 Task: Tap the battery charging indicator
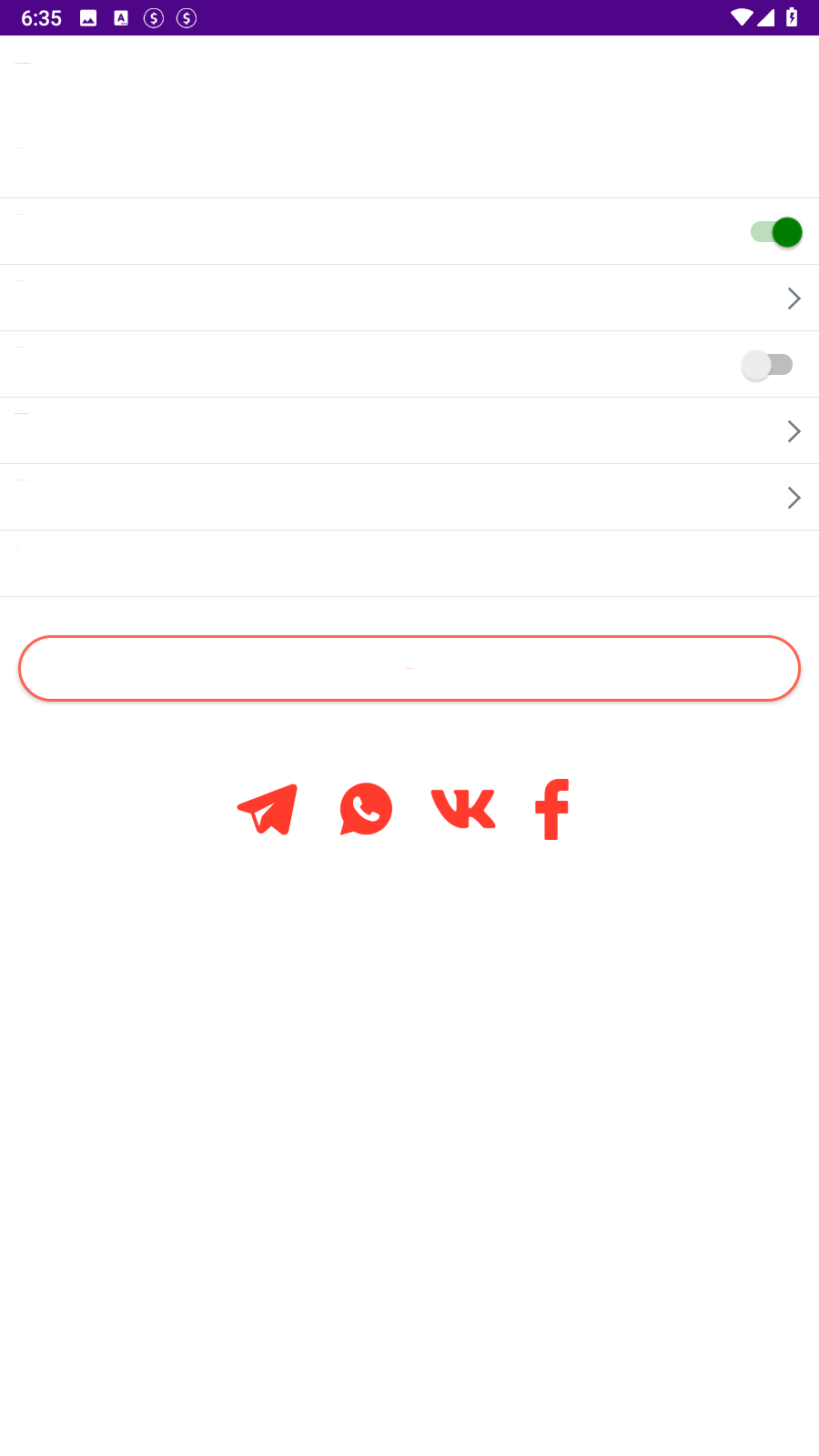click(792, 17)
